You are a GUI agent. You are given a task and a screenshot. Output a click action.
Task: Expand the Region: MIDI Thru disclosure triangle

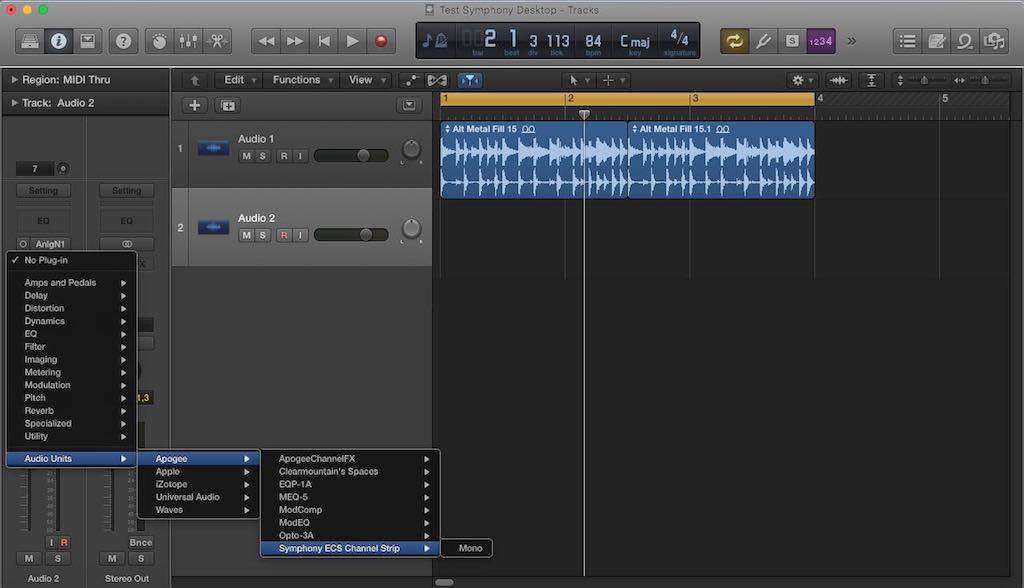(15, 80)
